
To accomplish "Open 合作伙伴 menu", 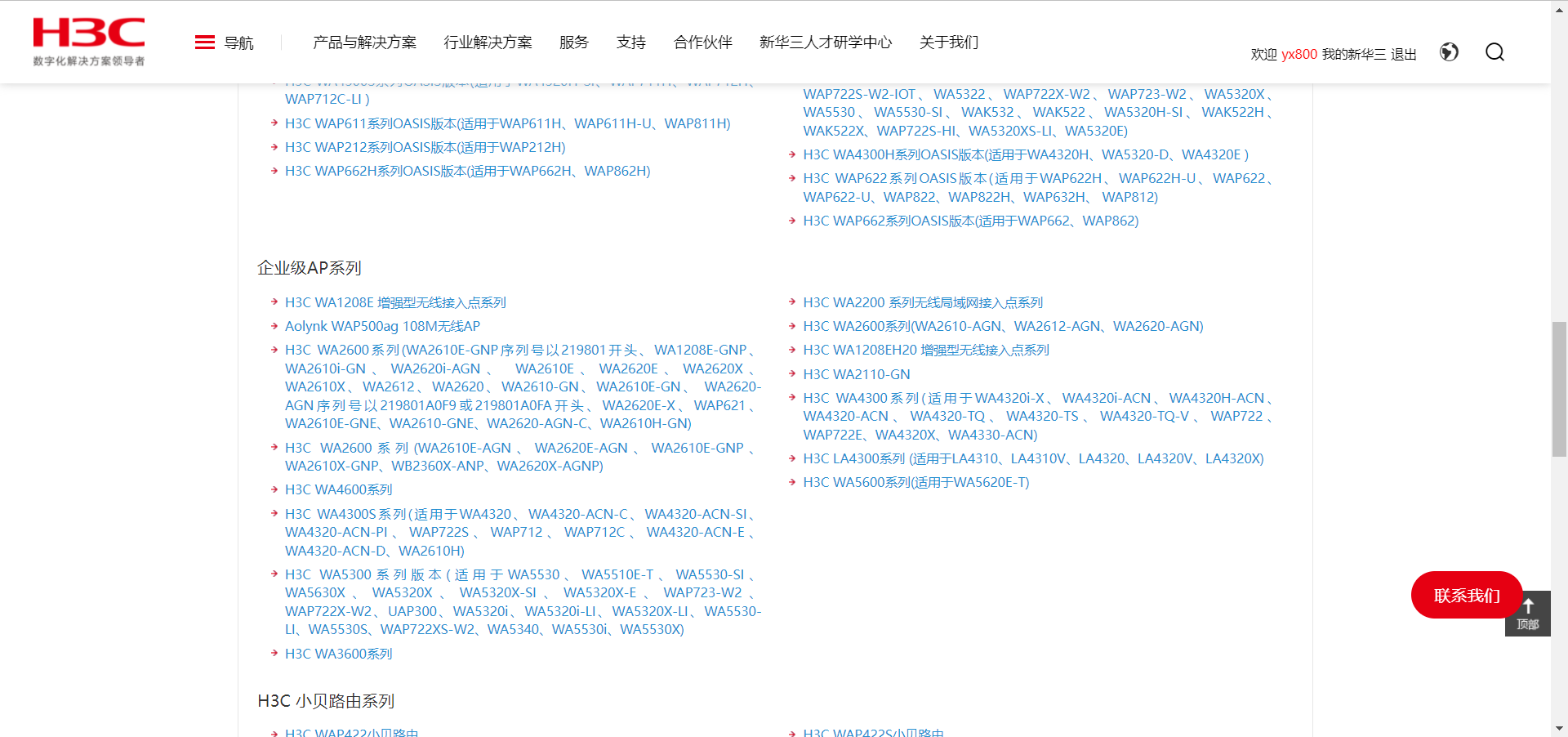I will (703, 42).
